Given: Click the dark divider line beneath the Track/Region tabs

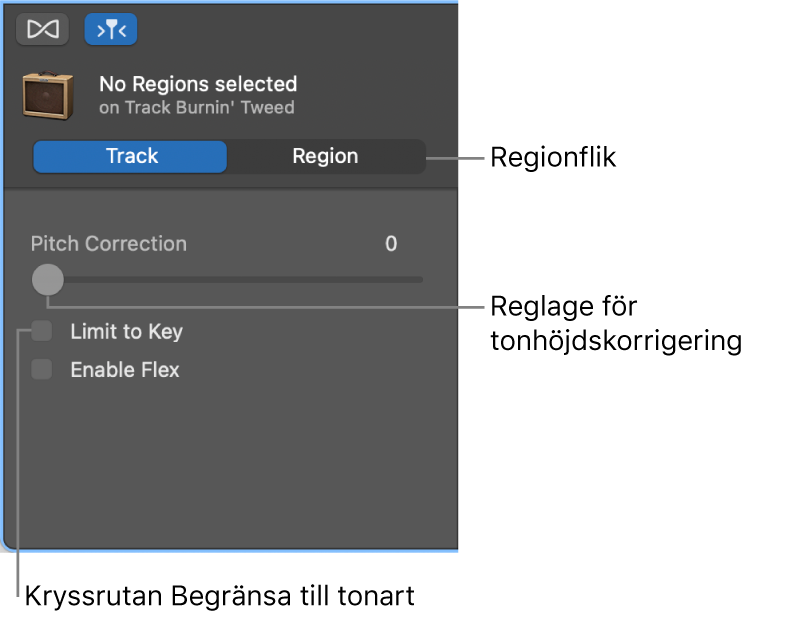Looking at the screenshot, I should pos(230,189).
